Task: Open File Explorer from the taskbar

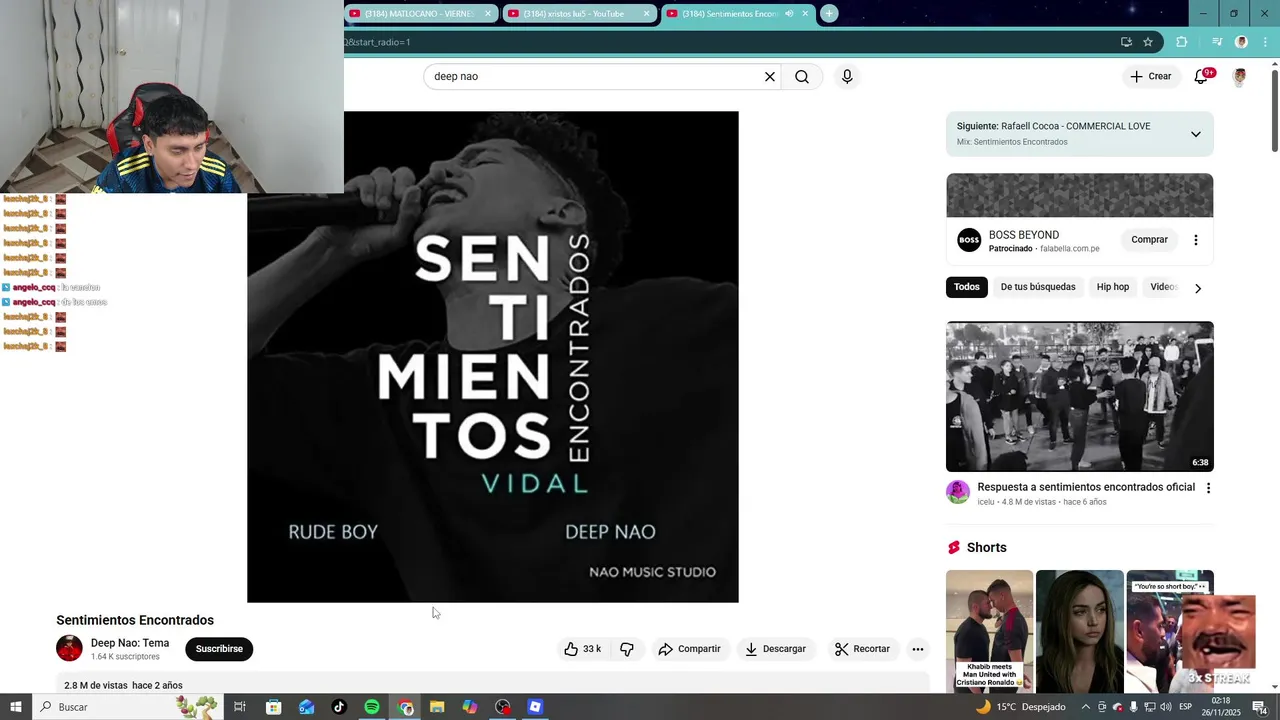Action: pos(437,707)
